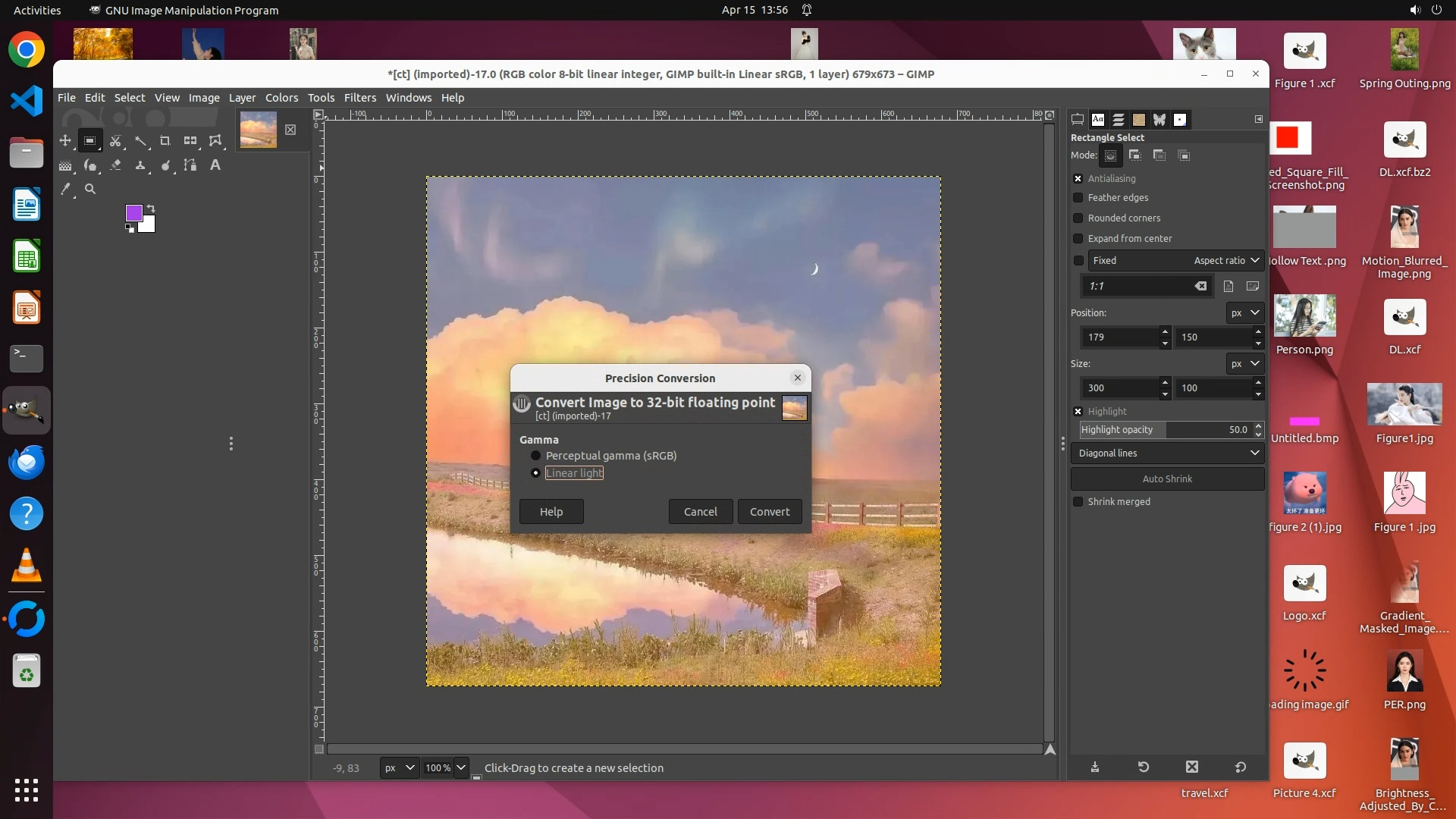Screen dimensions: 1456x819
Task: Toggle the Rounded corners checkbox
Action: (1078, 218)
